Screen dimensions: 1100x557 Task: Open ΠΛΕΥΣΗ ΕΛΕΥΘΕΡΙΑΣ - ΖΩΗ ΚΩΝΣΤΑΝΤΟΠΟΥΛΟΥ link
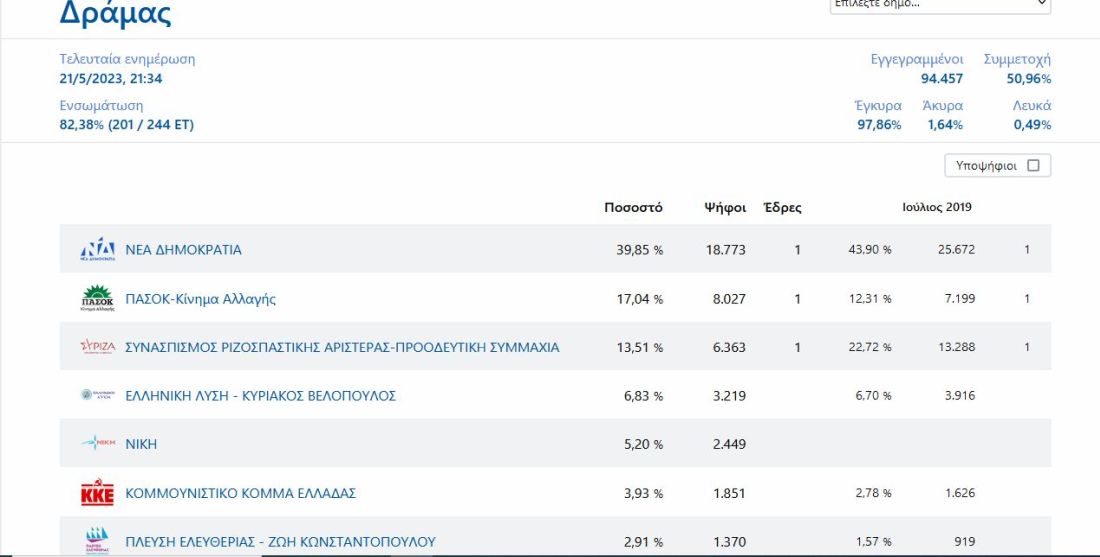280,542
